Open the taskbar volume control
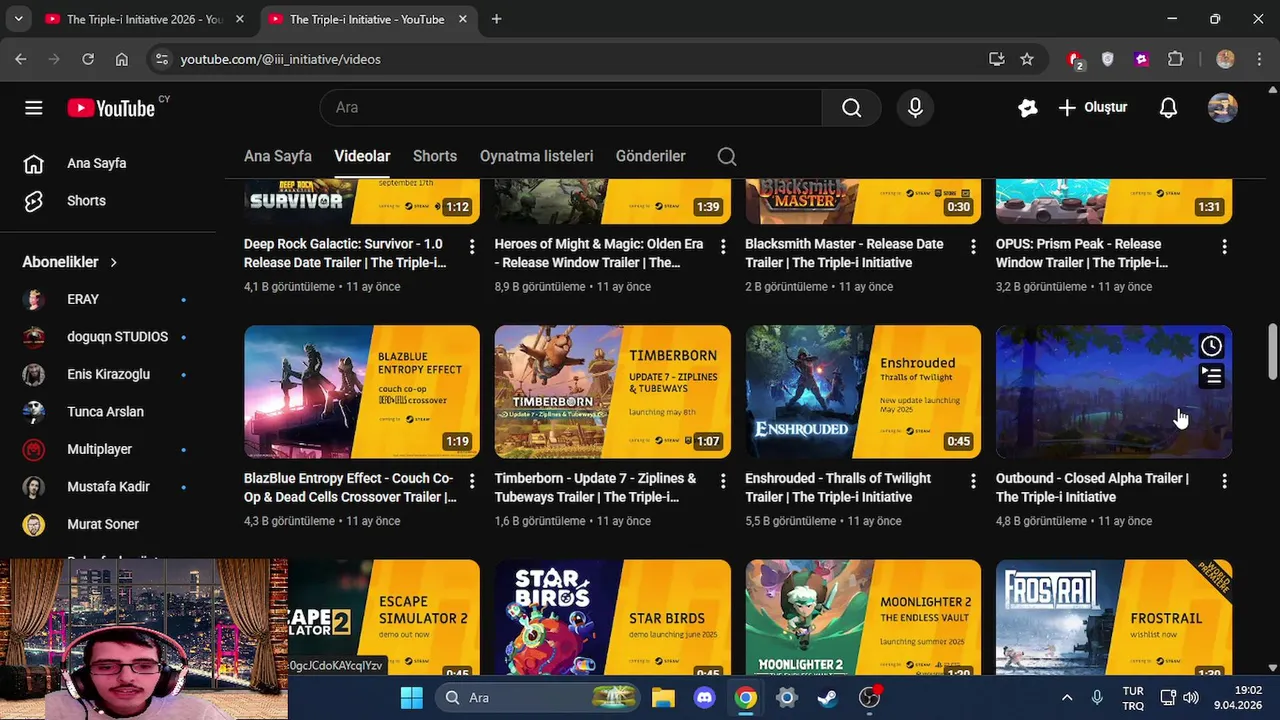 point(1191,697)
